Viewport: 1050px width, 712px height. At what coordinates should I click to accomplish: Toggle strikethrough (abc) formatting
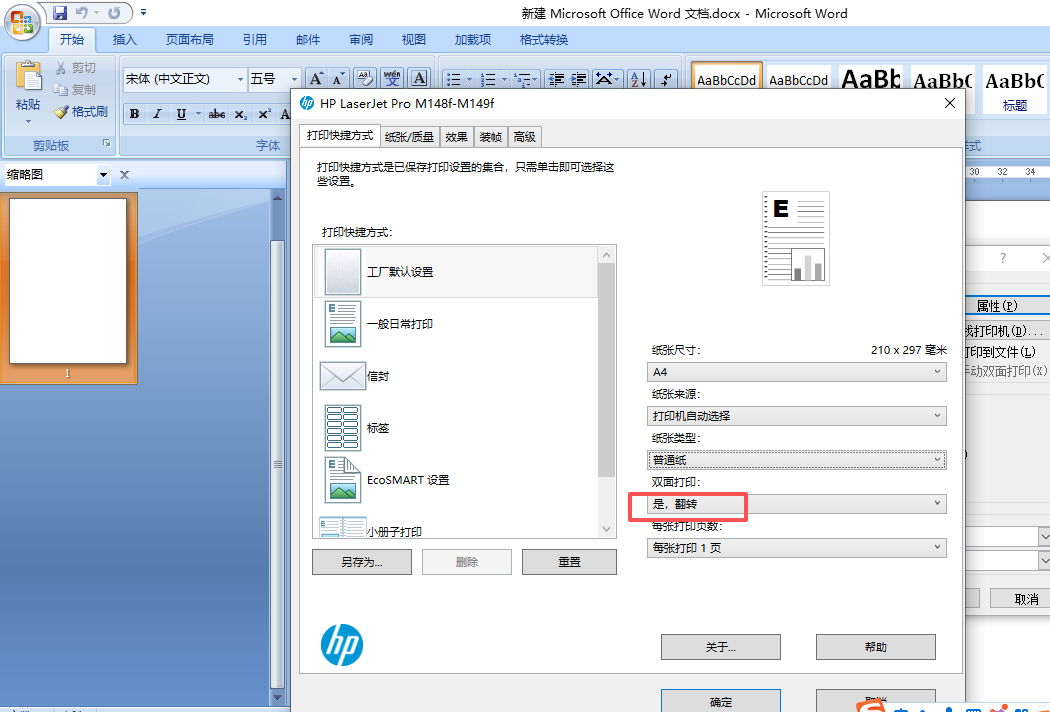(216, 114)
